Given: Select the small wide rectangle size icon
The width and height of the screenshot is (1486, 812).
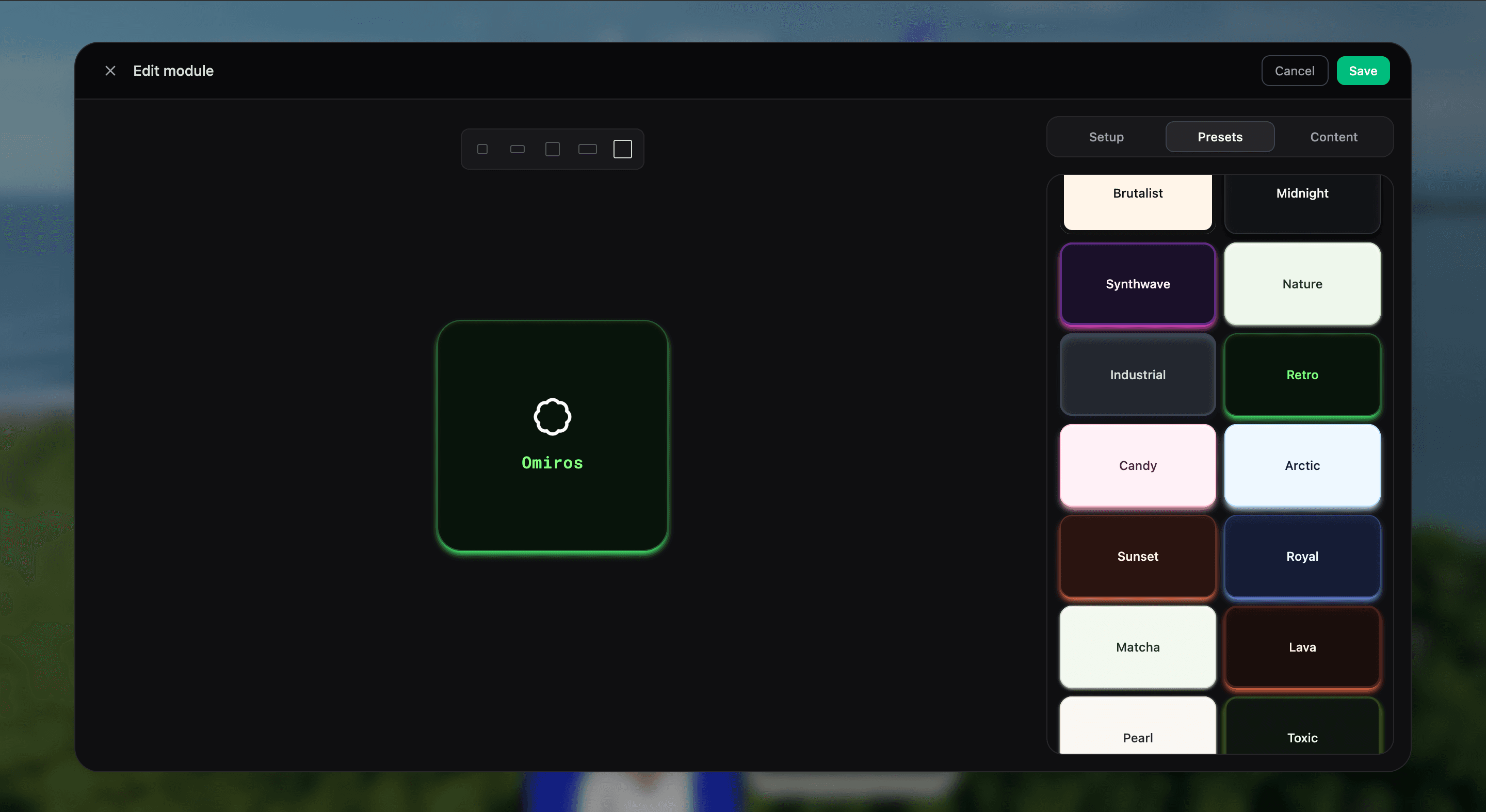Looking at the screenshot, I should 518,150.
